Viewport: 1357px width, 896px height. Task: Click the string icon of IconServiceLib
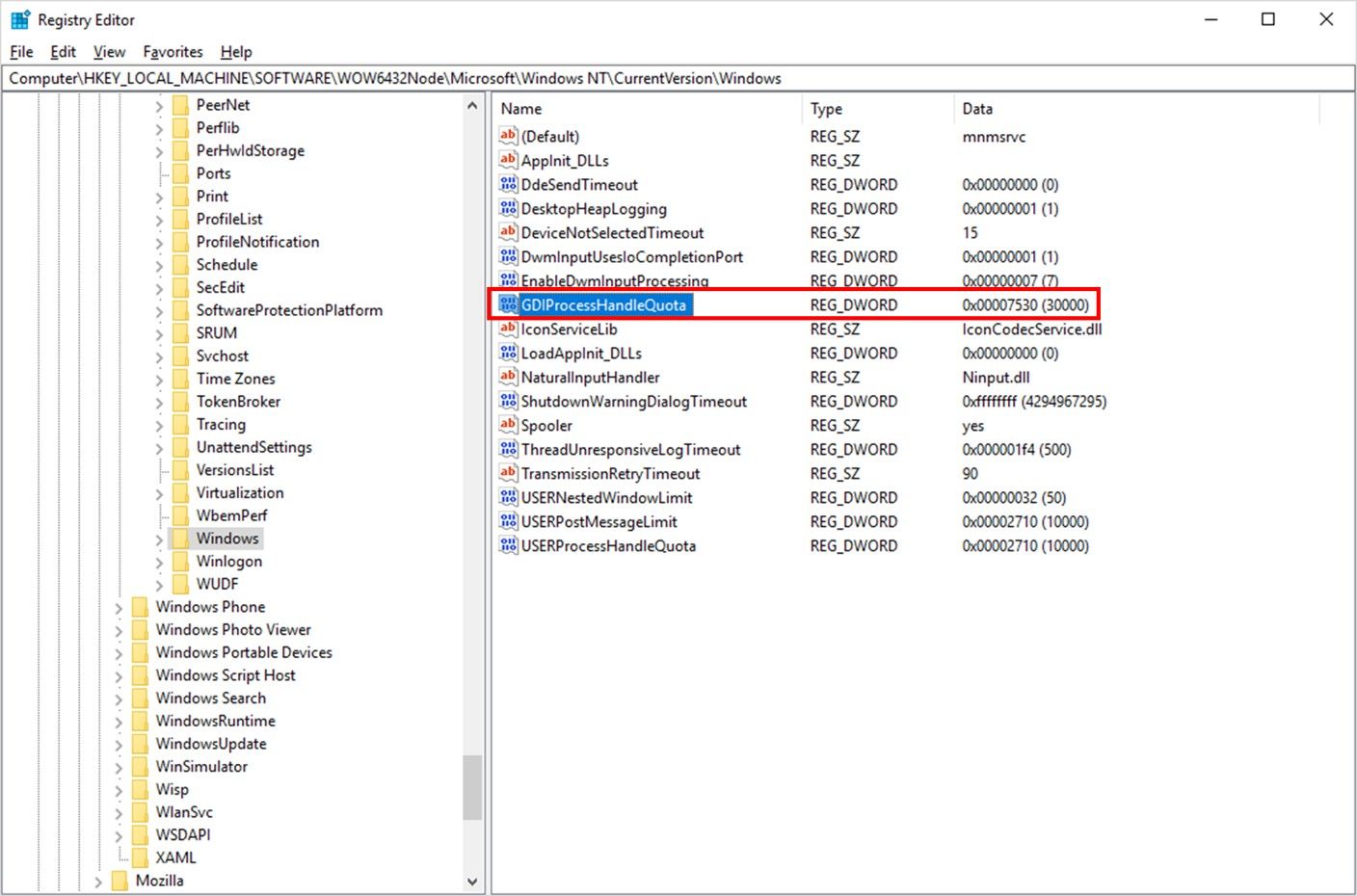pyautogui.click(x=508, y=329)
